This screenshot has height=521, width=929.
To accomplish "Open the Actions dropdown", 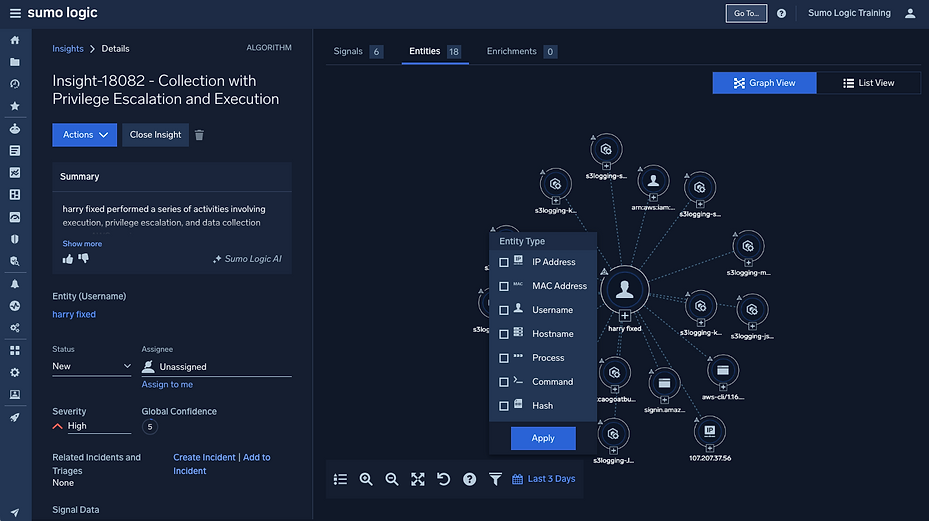I will point(85,135).
